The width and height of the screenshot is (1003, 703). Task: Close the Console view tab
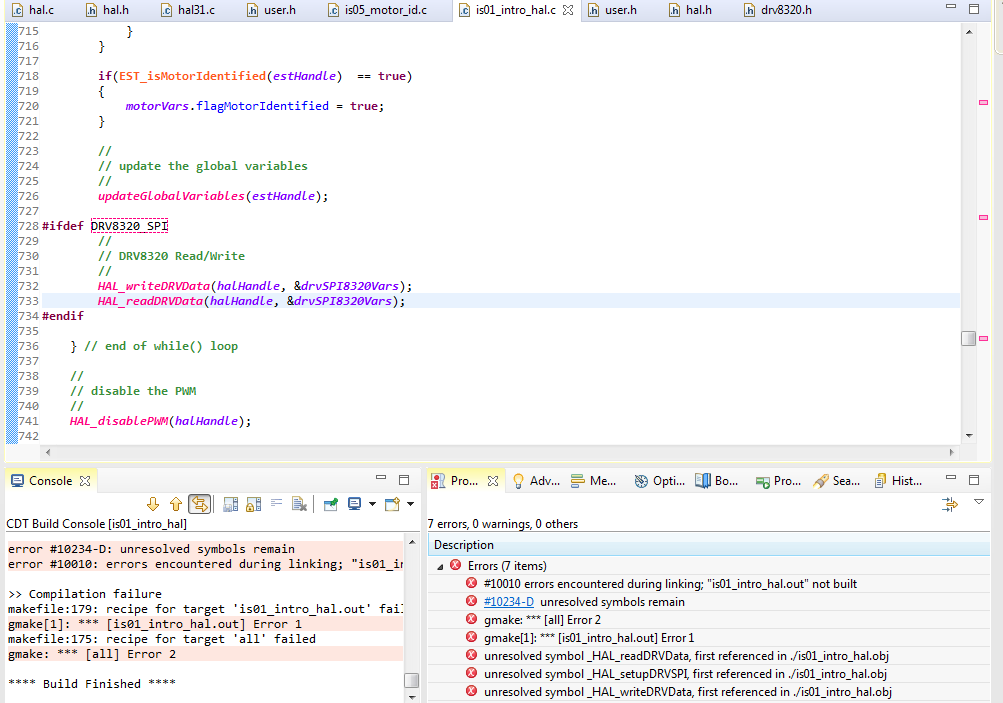[x=85, y=481]
